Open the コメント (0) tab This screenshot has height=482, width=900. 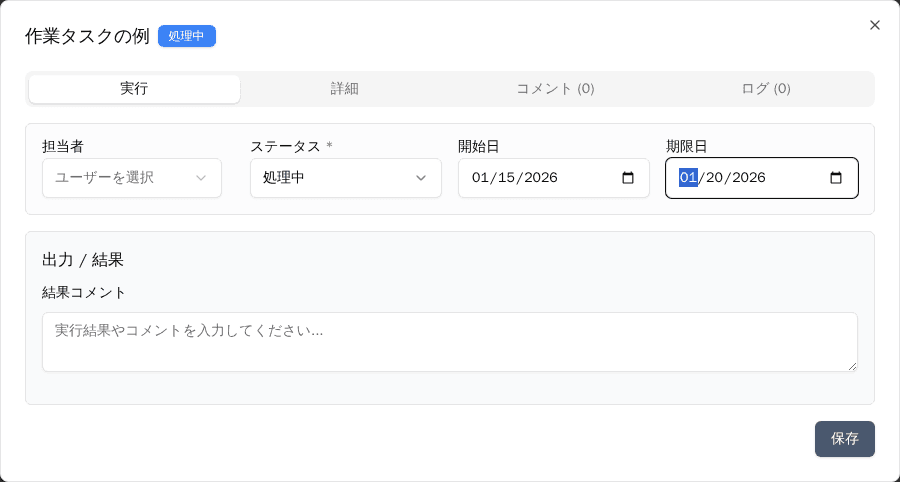(x=555, y=89)
